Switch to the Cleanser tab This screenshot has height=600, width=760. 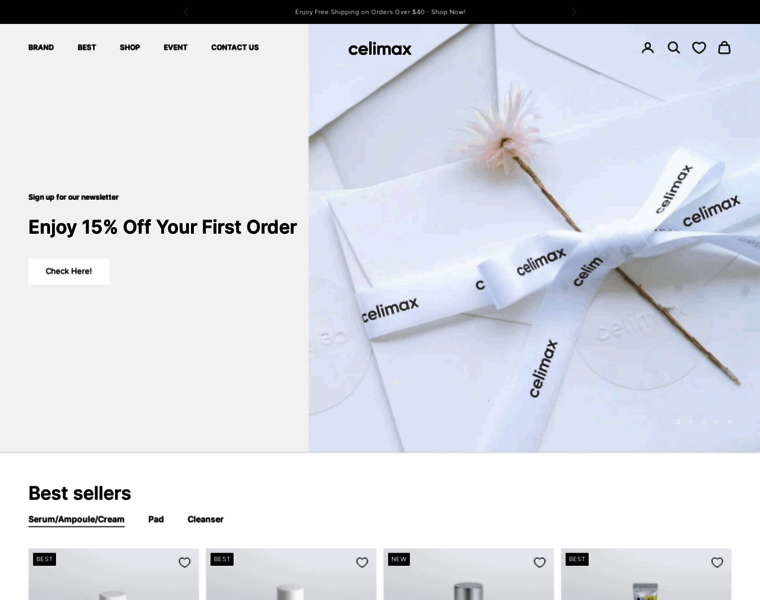(206, 519)
